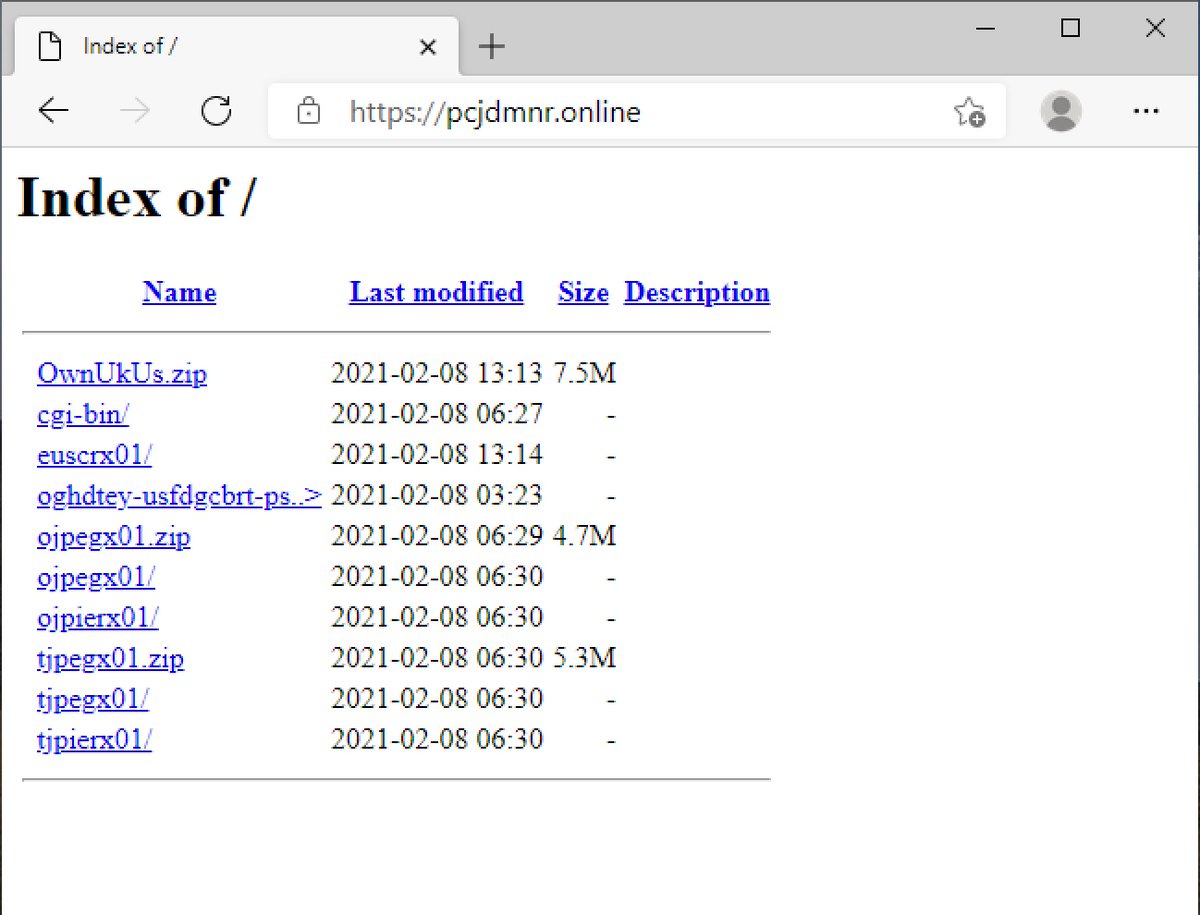
Task: Click the lock site info icon
Action: (309, 111)
